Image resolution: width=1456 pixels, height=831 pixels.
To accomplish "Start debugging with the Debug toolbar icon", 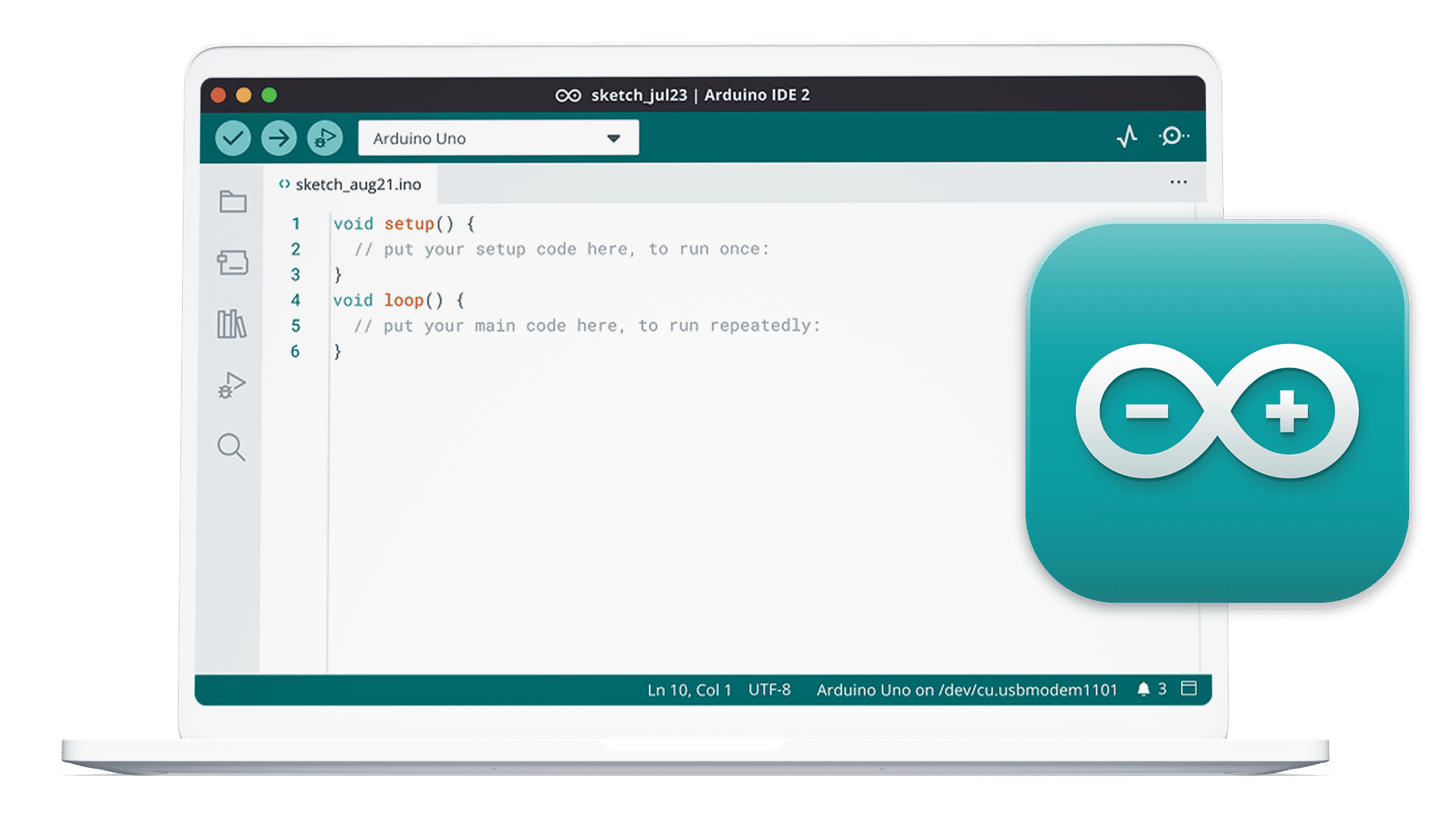I will coord(323,138).
